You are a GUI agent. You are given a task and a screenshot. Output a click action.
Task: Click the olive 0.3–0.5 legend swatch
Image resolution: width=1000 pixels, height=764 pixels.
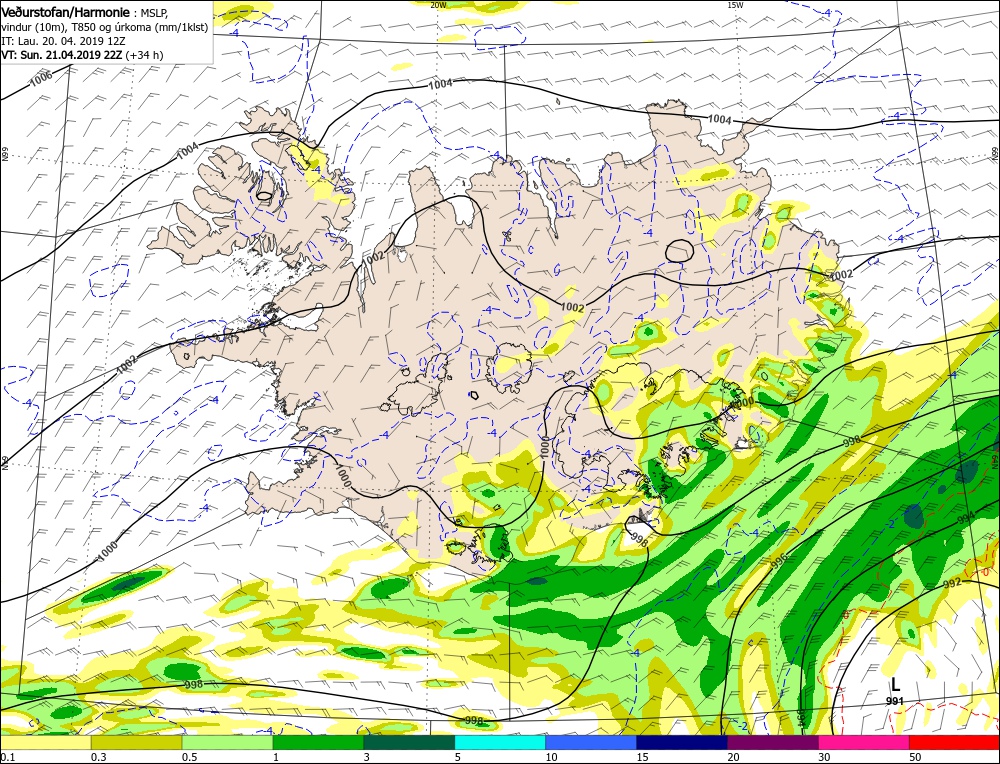136,742
